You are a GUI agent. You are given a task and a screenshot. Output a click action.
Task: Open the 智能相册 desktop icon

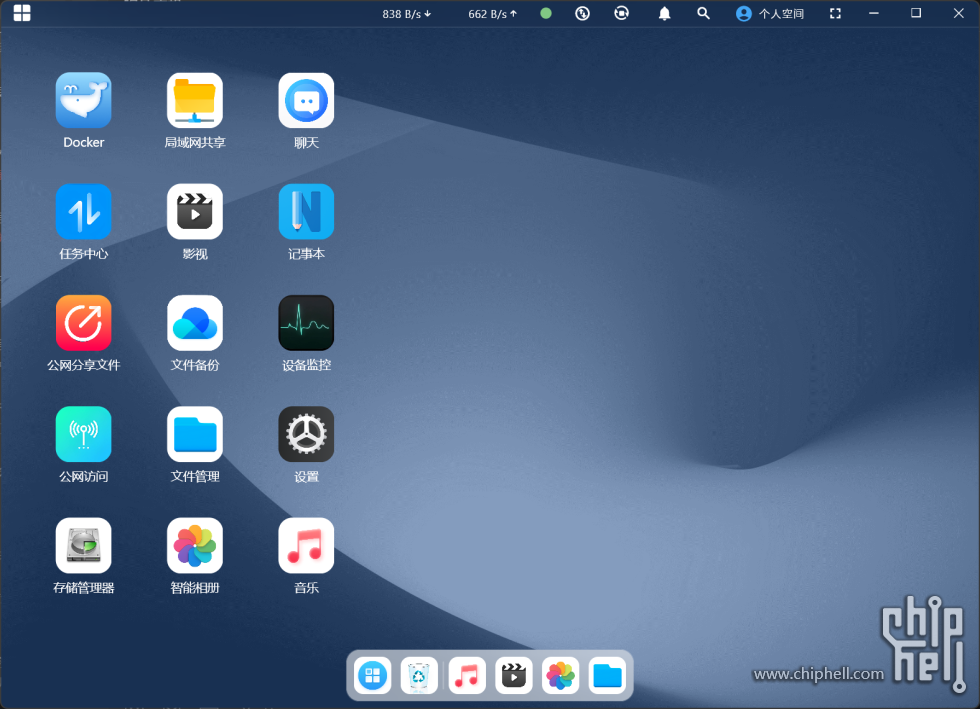195,546
